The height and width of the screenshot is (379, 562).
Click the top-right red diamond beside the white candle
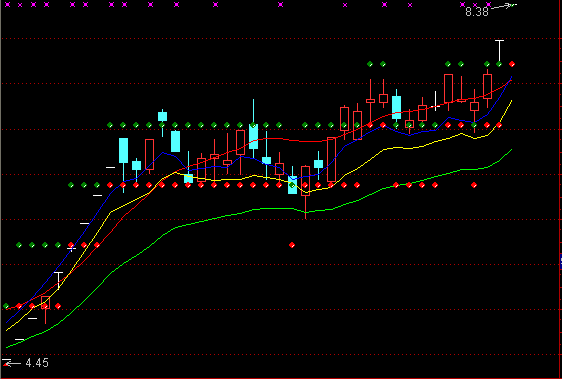point(512,64)
